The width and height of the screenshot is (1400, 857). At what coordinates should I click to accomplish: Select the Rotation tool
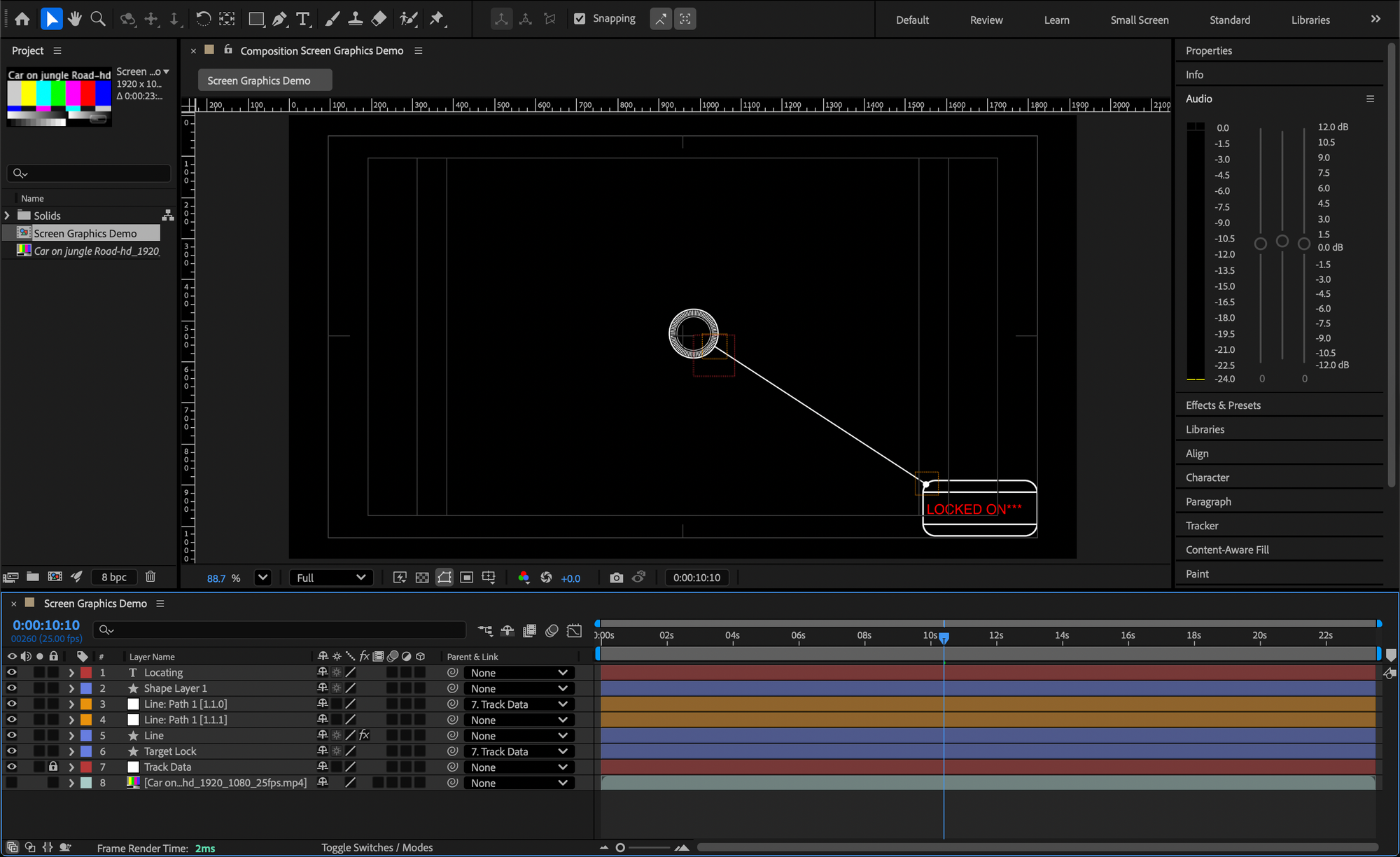(203, 19)
